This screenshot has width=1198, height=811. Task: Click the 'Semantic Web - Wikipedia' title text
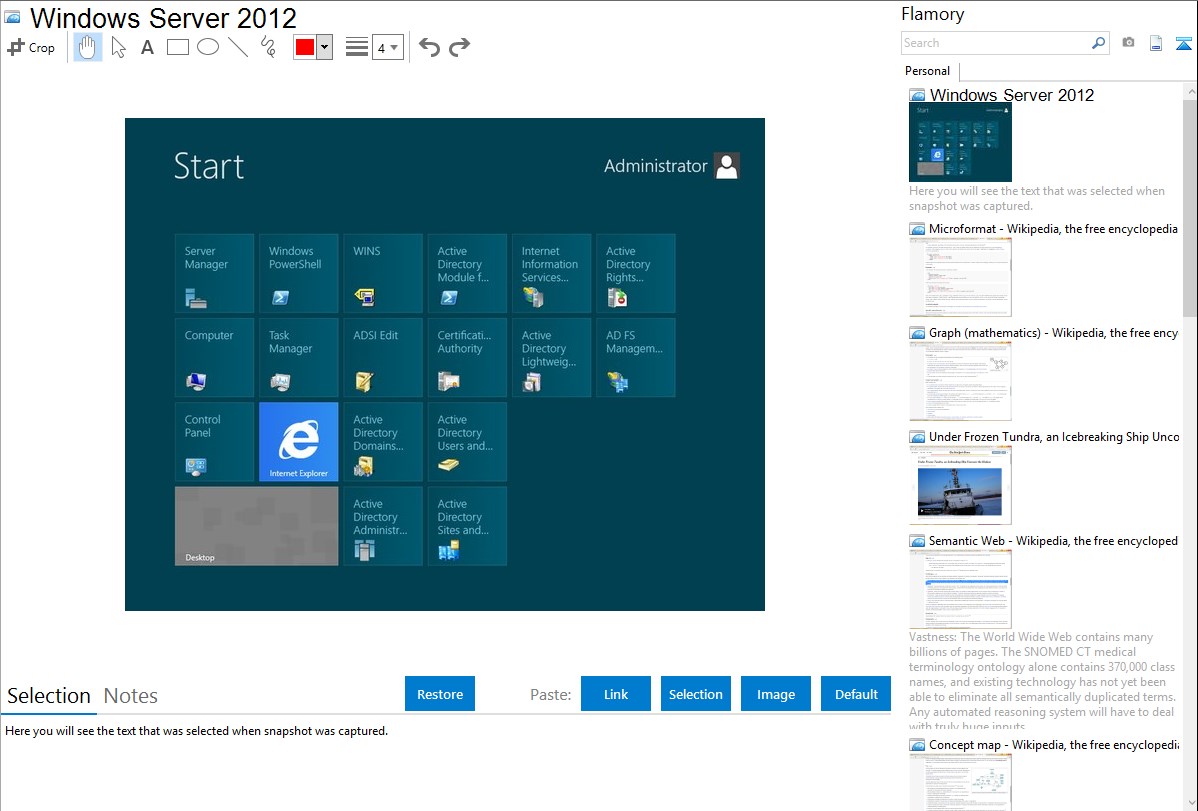pyautogui.click(x=1053, y=540)
